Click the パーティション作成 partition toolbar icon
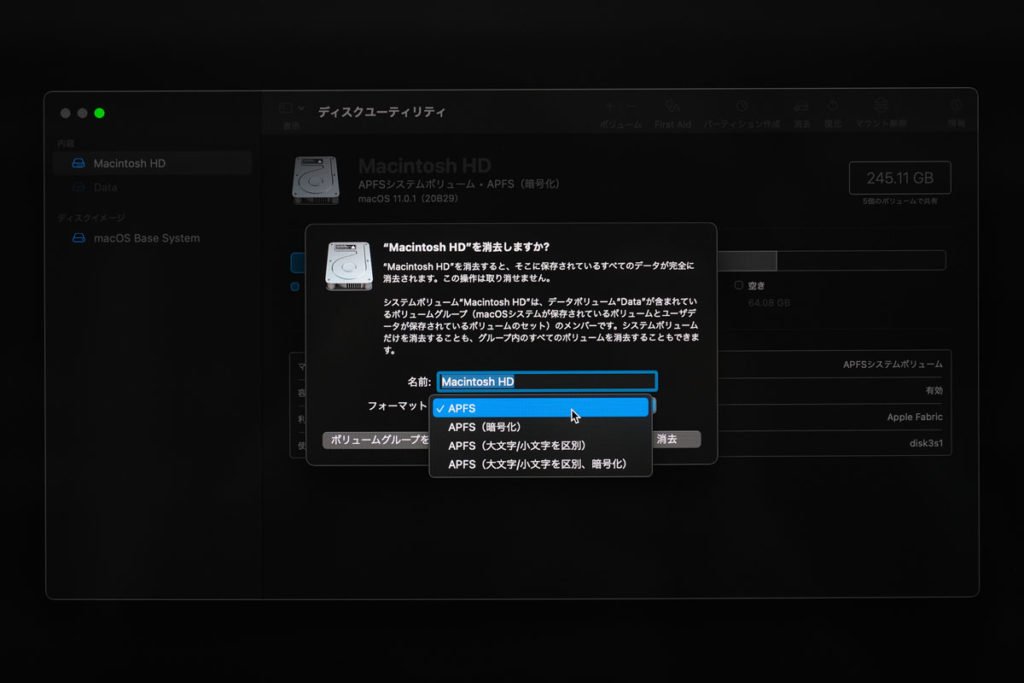Viewport: 1024px width, 683px height. tap(742, 106)
